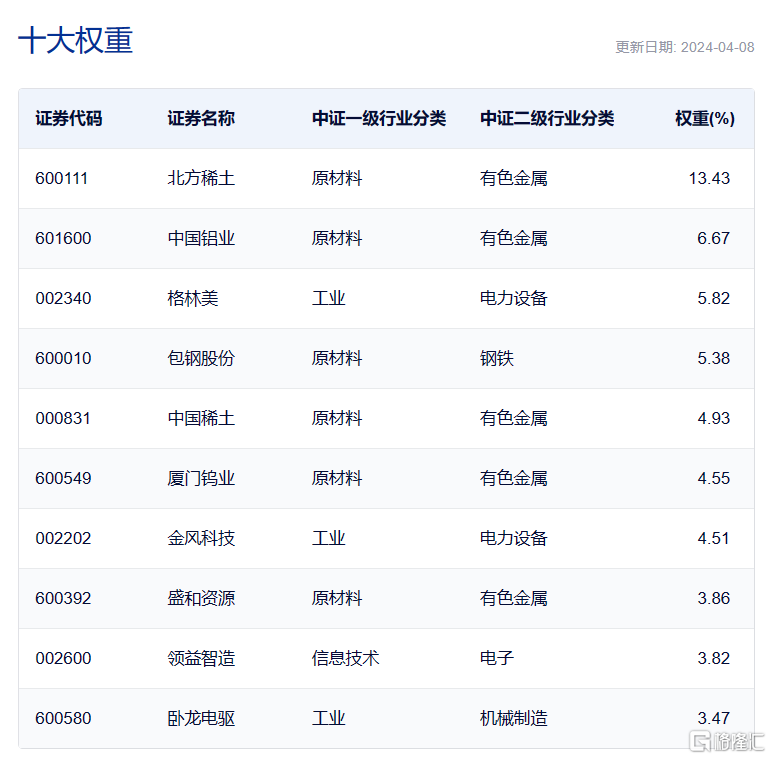The width and height of the screenshot is (772, 760).
Task: Click weight value 13.43
Action: [x=709, y=178]
